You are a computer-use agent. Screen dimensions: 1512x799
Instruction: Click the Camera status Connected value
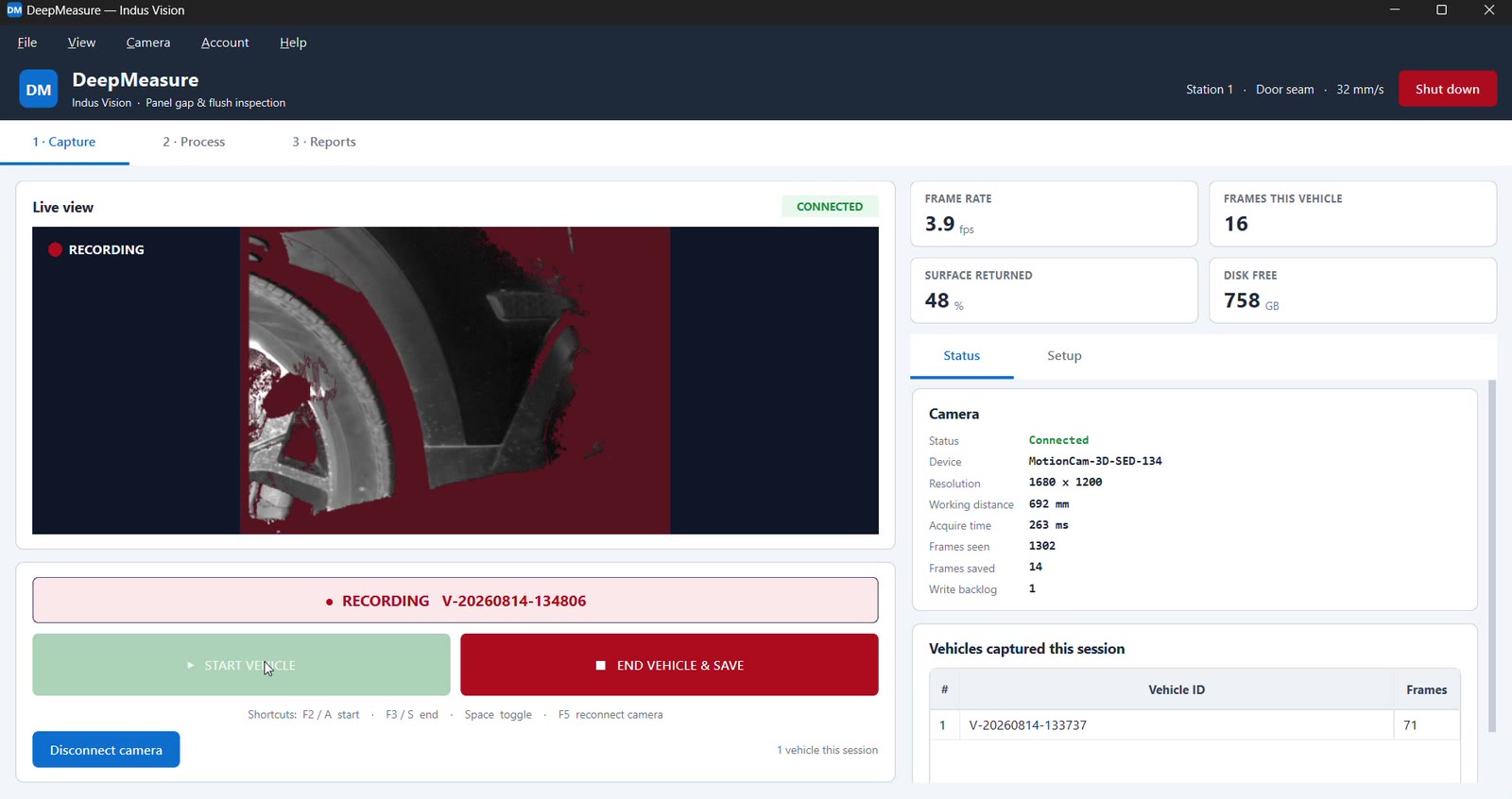point(1058,440)
